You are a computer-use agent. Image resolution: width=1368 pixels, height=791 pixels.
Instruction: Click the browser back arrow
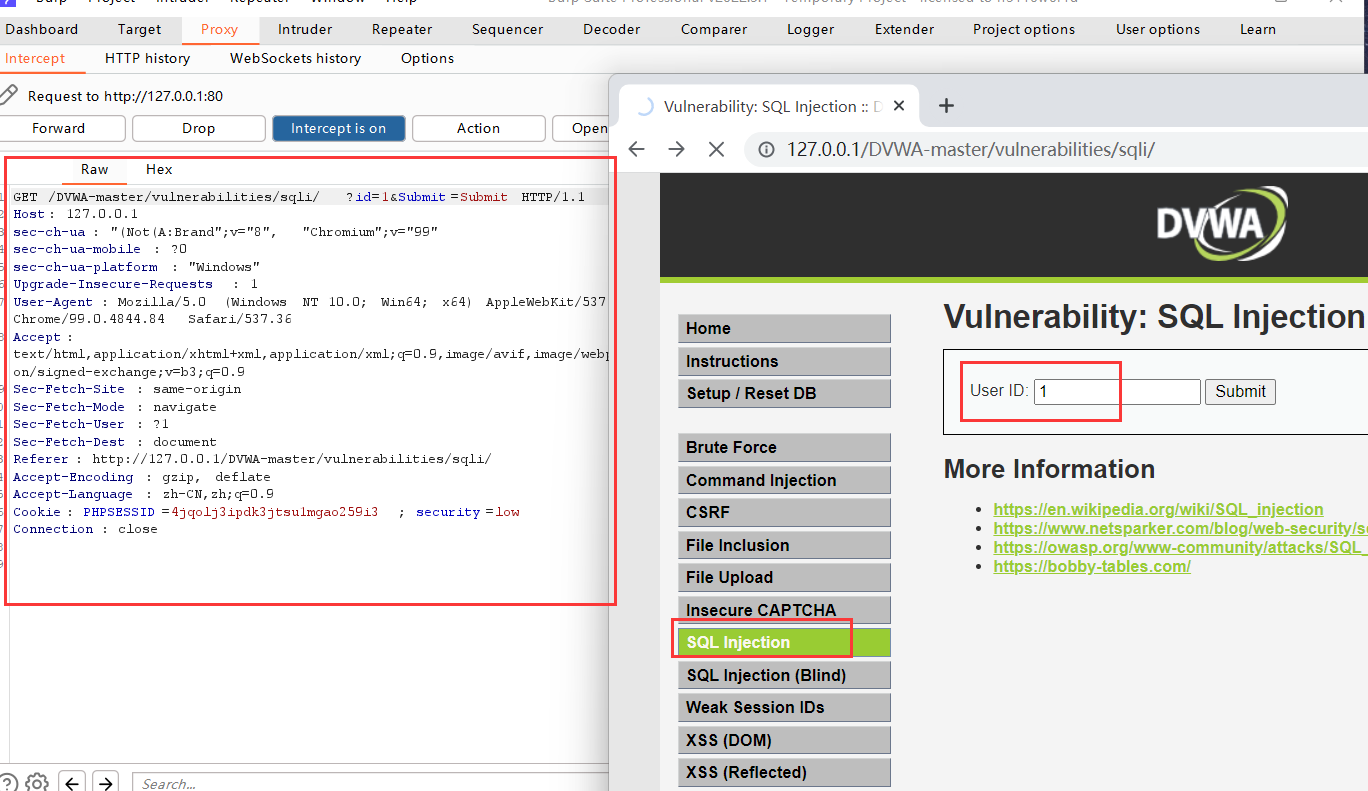tap(637, 149)
